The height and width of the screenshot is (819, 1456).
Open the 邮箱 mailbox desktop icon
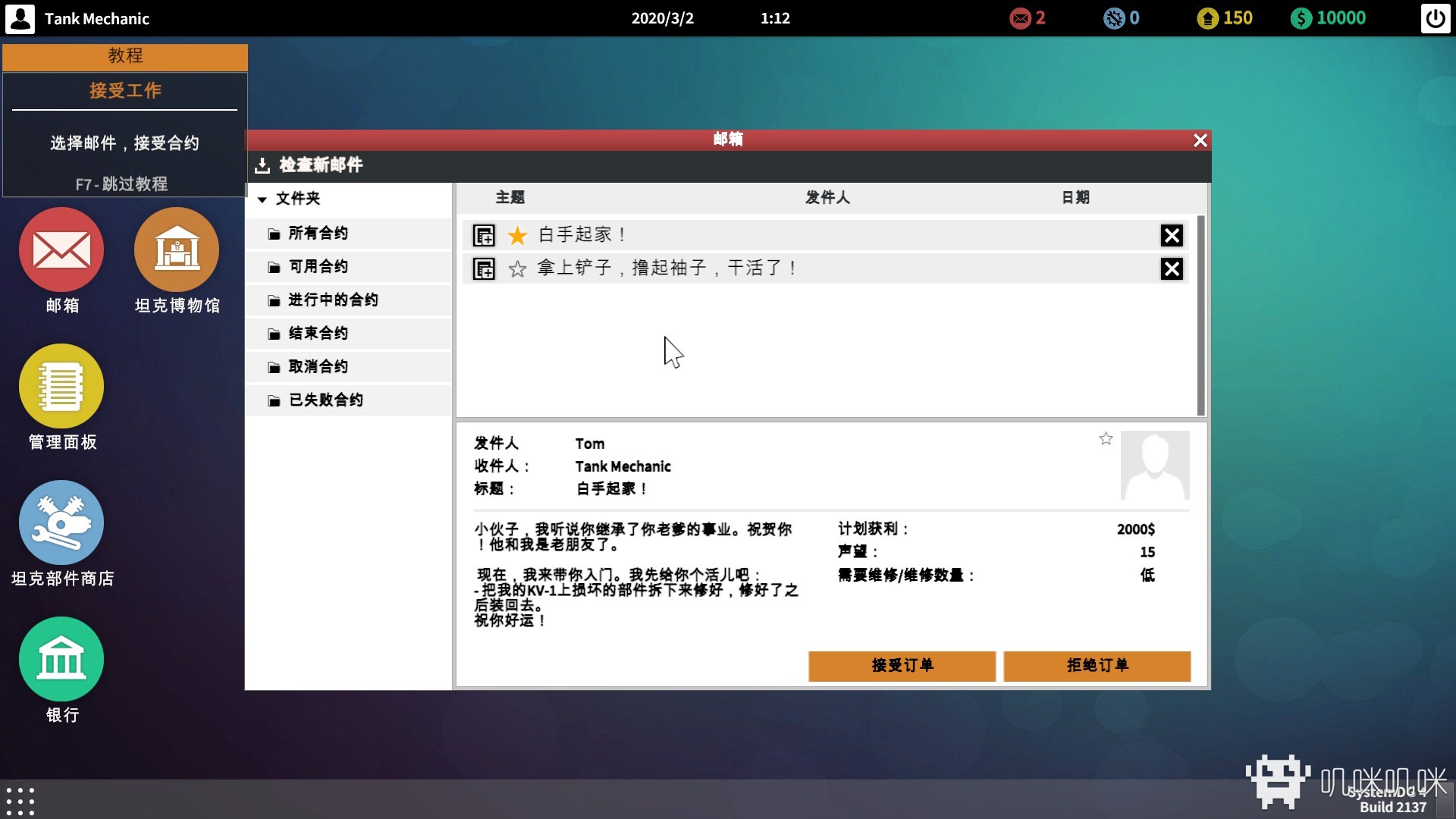click(x=61, y=250)
